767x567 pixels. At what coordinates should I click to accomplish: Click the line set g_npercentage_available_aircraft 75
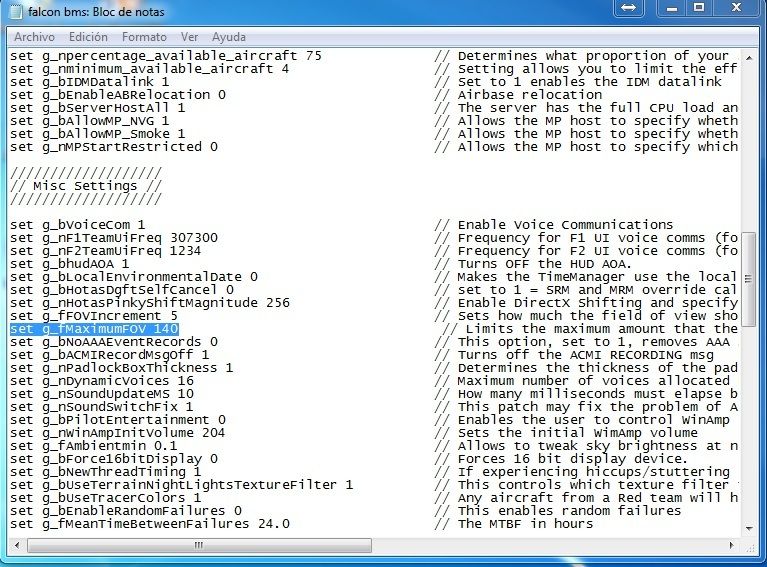(x=166, y=56)
